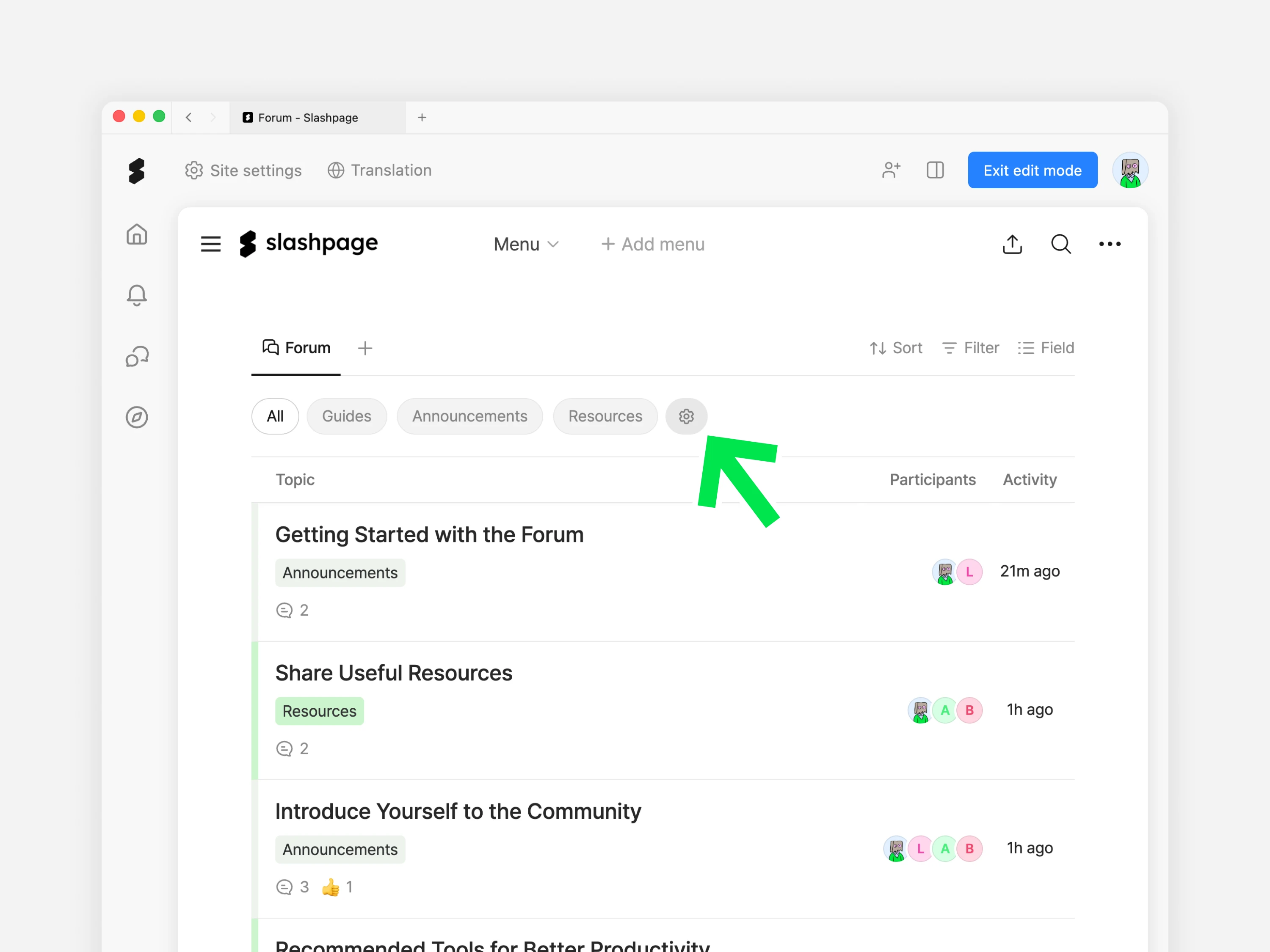1270x952 pixels.
Task: Click the green Resources tag label
Action: pos(319,711)
